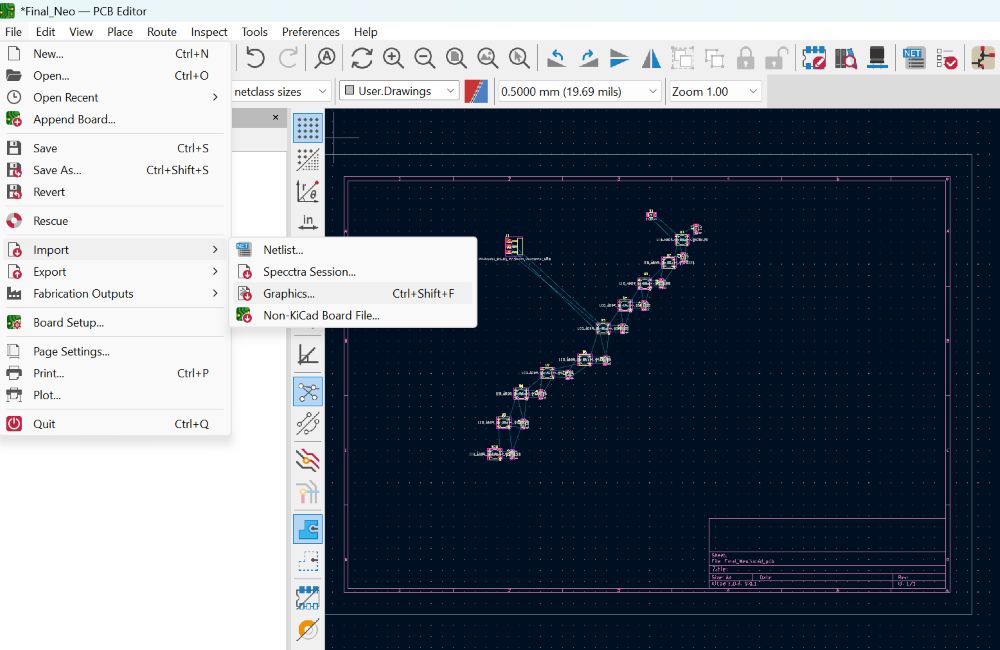Choose Append Board... menu entry
Screen dimensions: 1000x650
pos(113,119)
